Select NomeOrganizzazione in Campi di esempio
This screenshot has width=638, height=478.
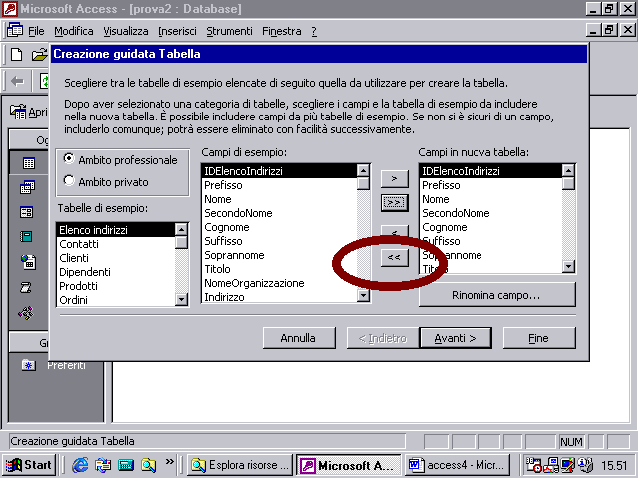tap(279, 283)
